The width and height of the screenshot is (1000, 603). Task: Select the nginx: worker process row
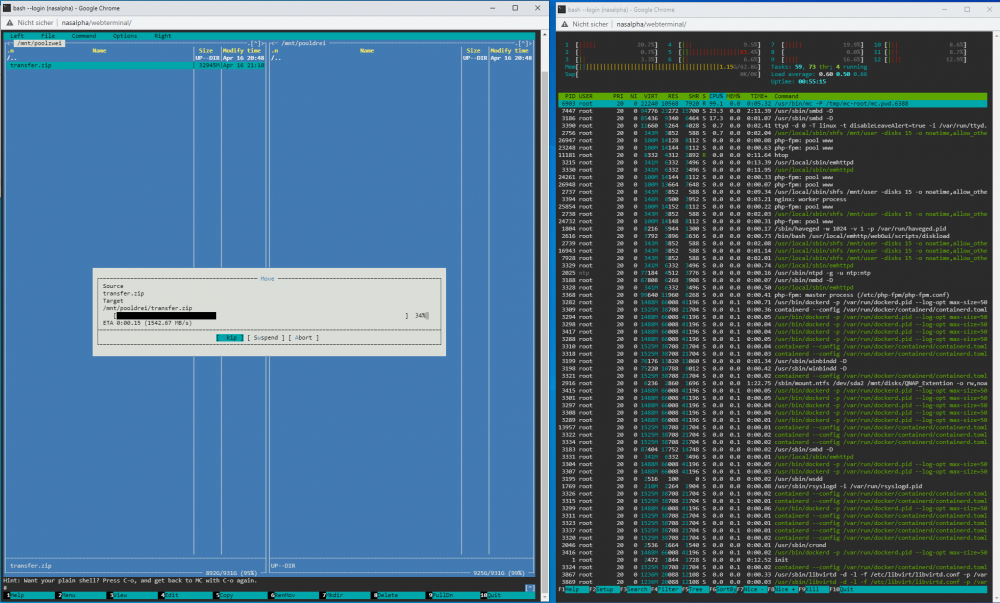(772, 199)
